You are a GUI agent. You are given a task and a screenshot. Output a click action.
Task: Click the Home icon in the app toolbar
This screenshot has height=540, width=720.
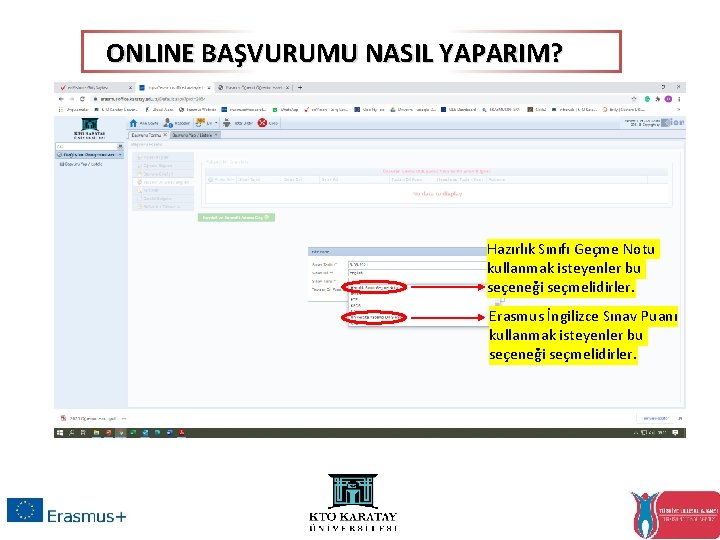tap(134, 123)
